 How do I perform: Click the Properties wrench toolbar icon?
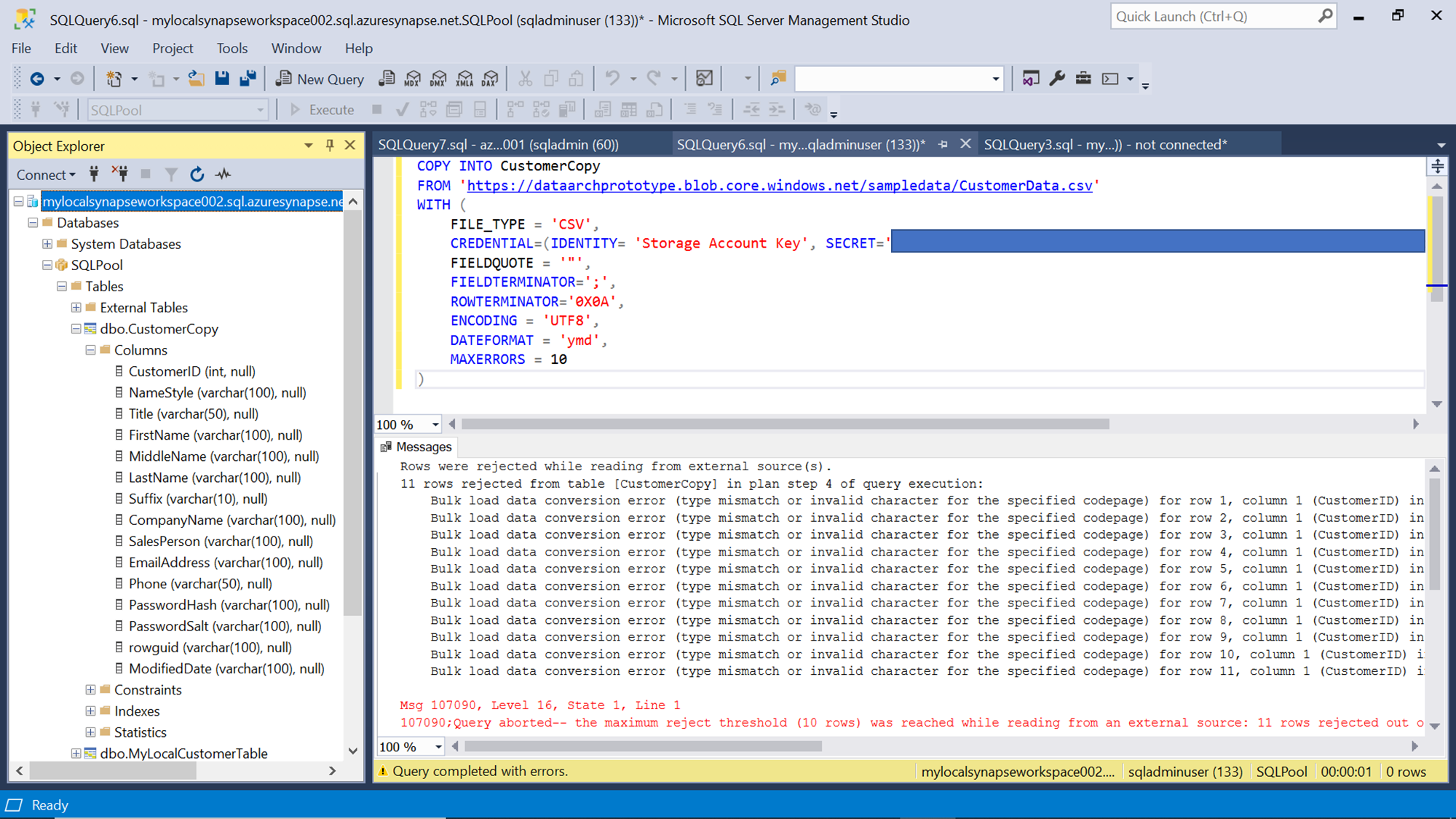coord(1057,79)
